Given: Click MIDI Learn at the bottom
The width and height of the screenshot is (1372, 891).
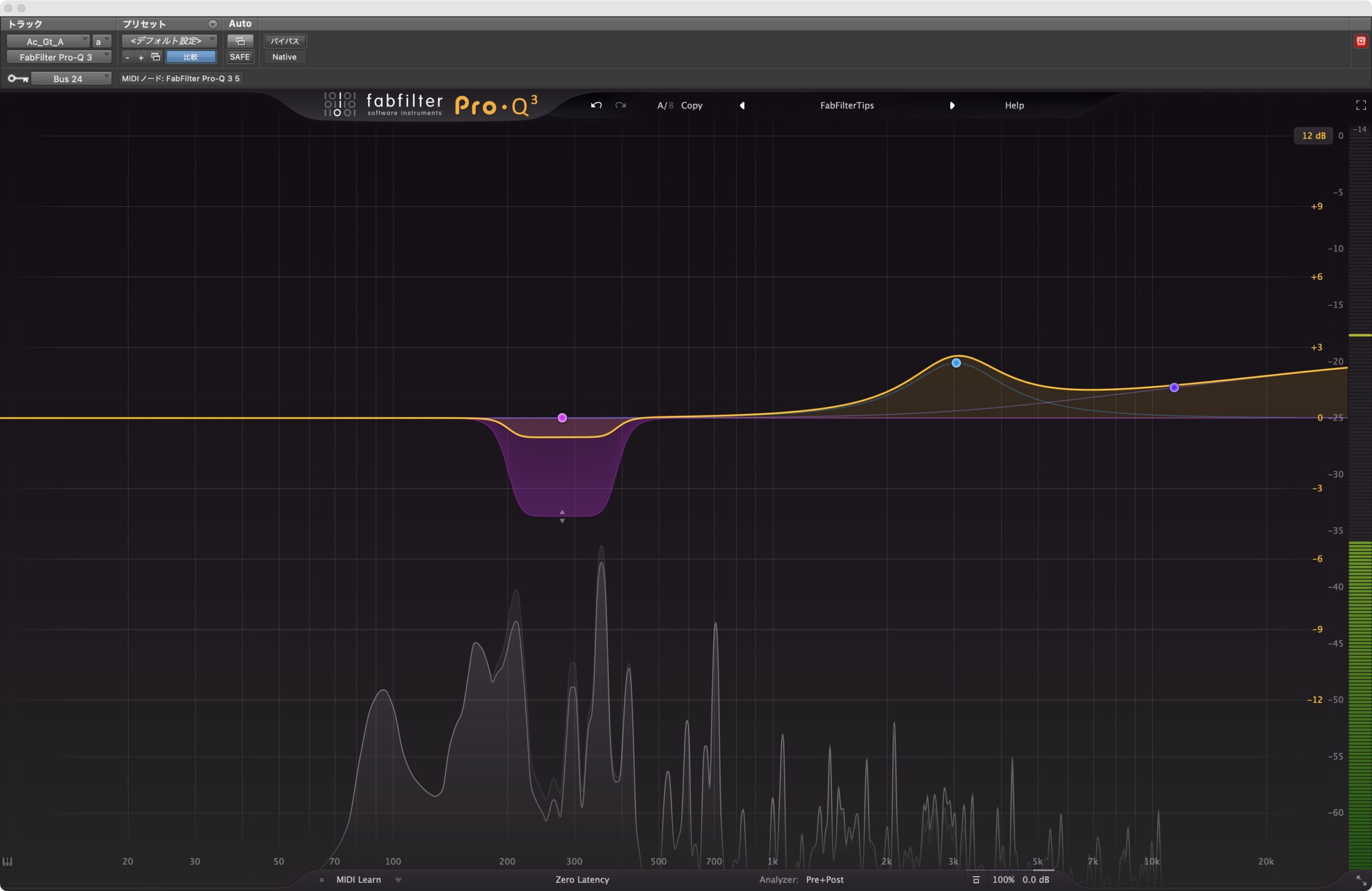Looking at the screenshot, I should (358, 879).
